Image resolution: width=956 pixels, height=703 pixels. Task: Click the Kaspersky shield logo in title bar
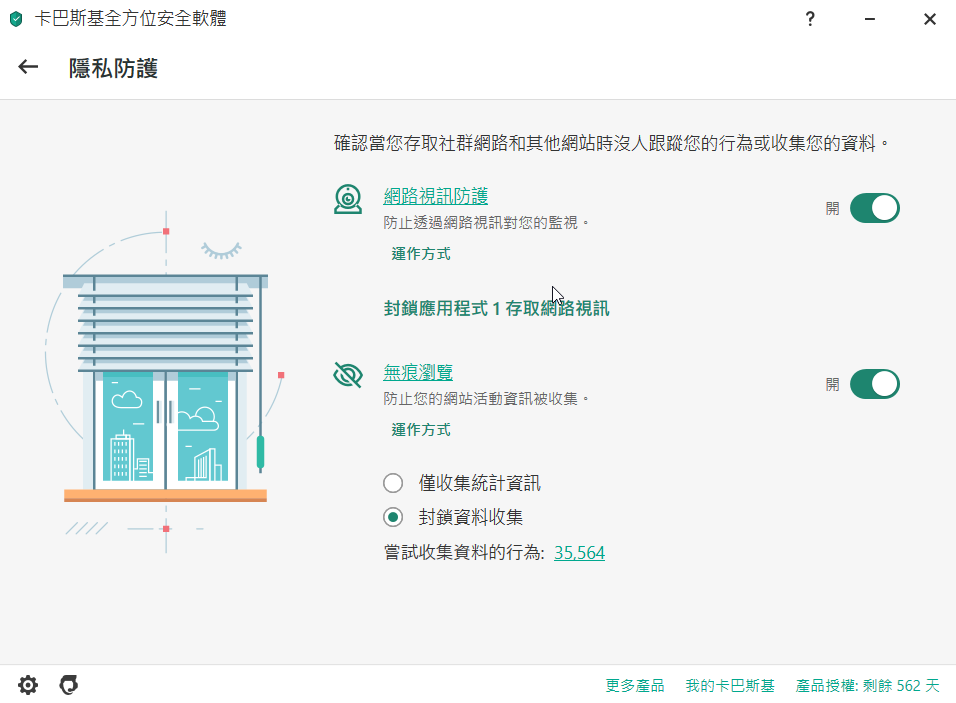(15, 19)
